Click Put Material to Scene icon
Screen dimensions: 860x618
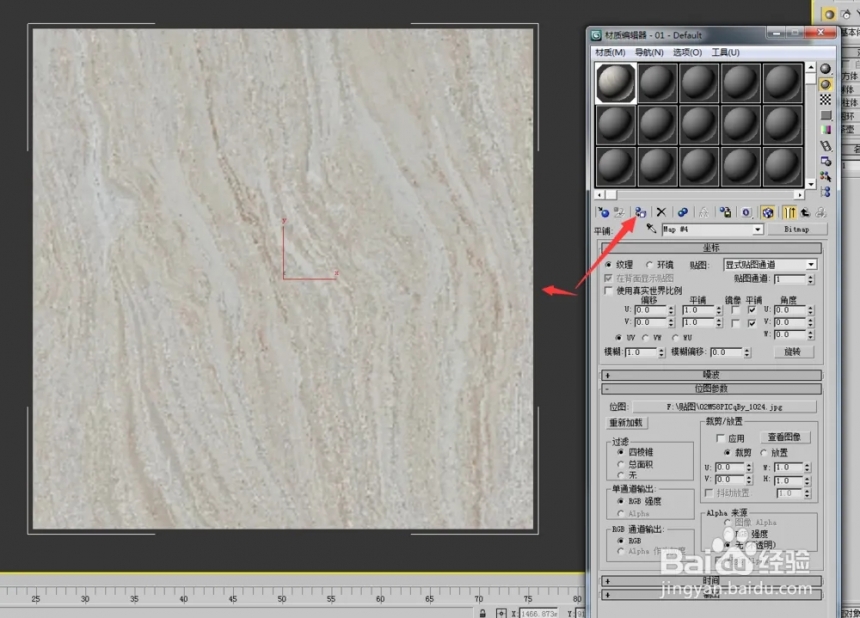[620, 213]
